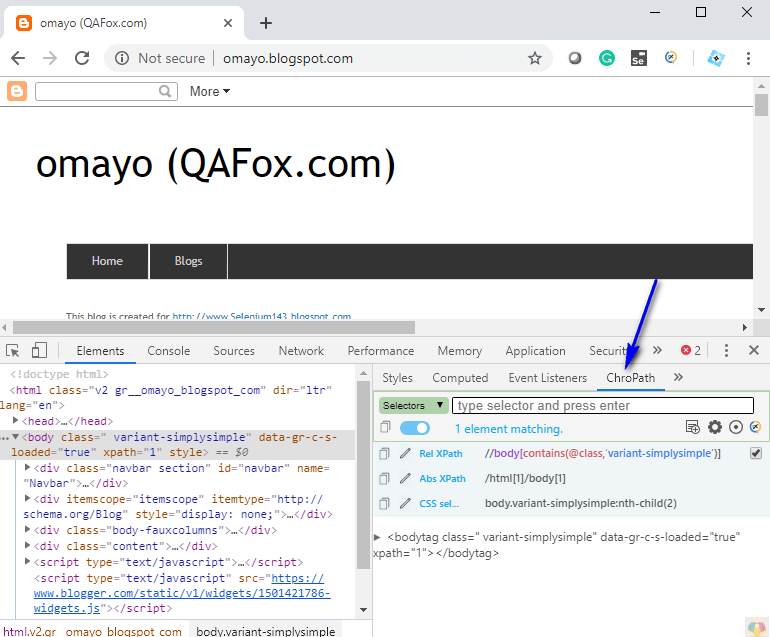
Task: Open ChroPath settings gear icon
Action: click(x=715, y=427)
